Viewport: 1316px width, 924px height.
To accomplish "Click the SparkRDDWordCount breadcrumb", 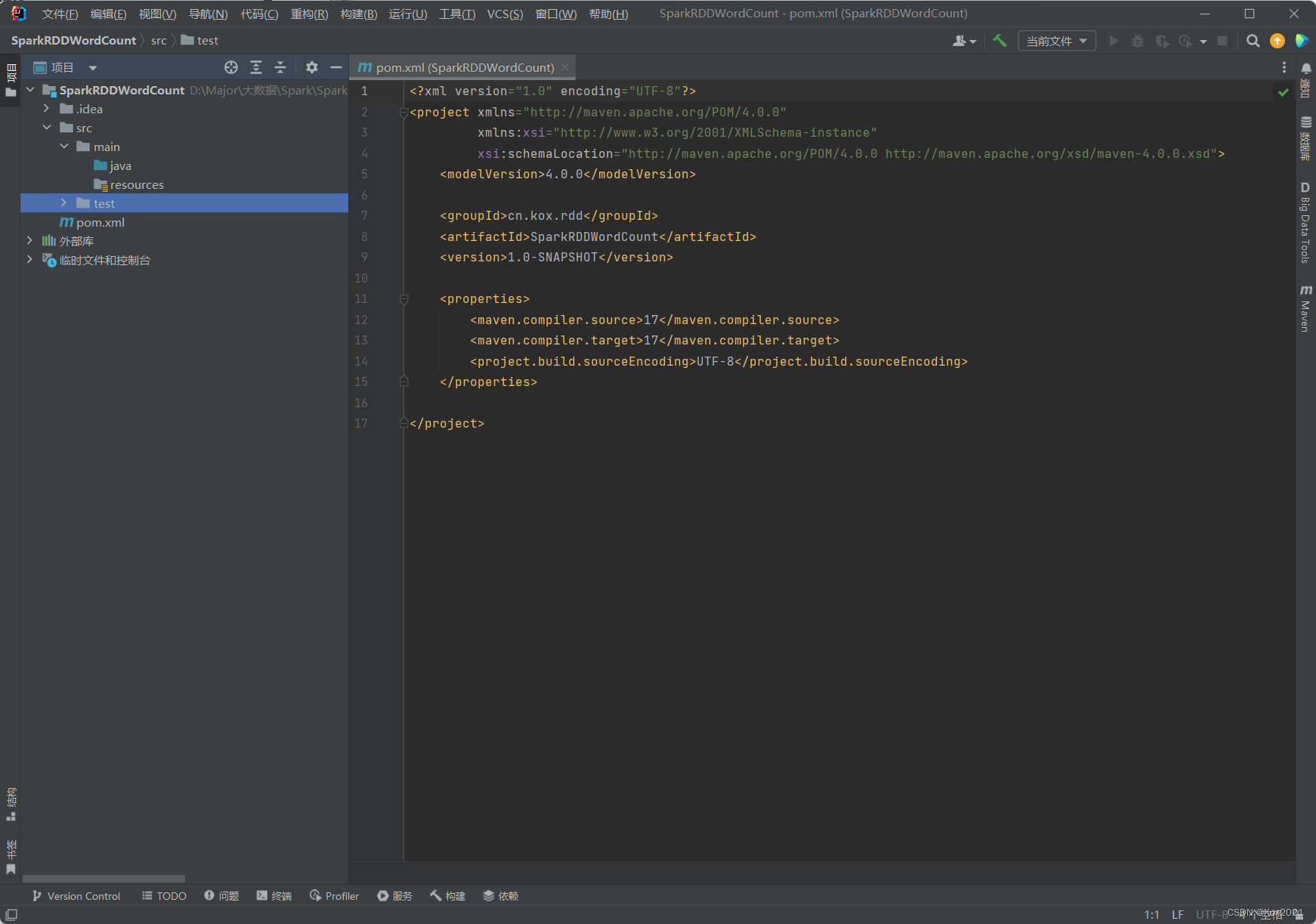I will click(x=74, y=41).
